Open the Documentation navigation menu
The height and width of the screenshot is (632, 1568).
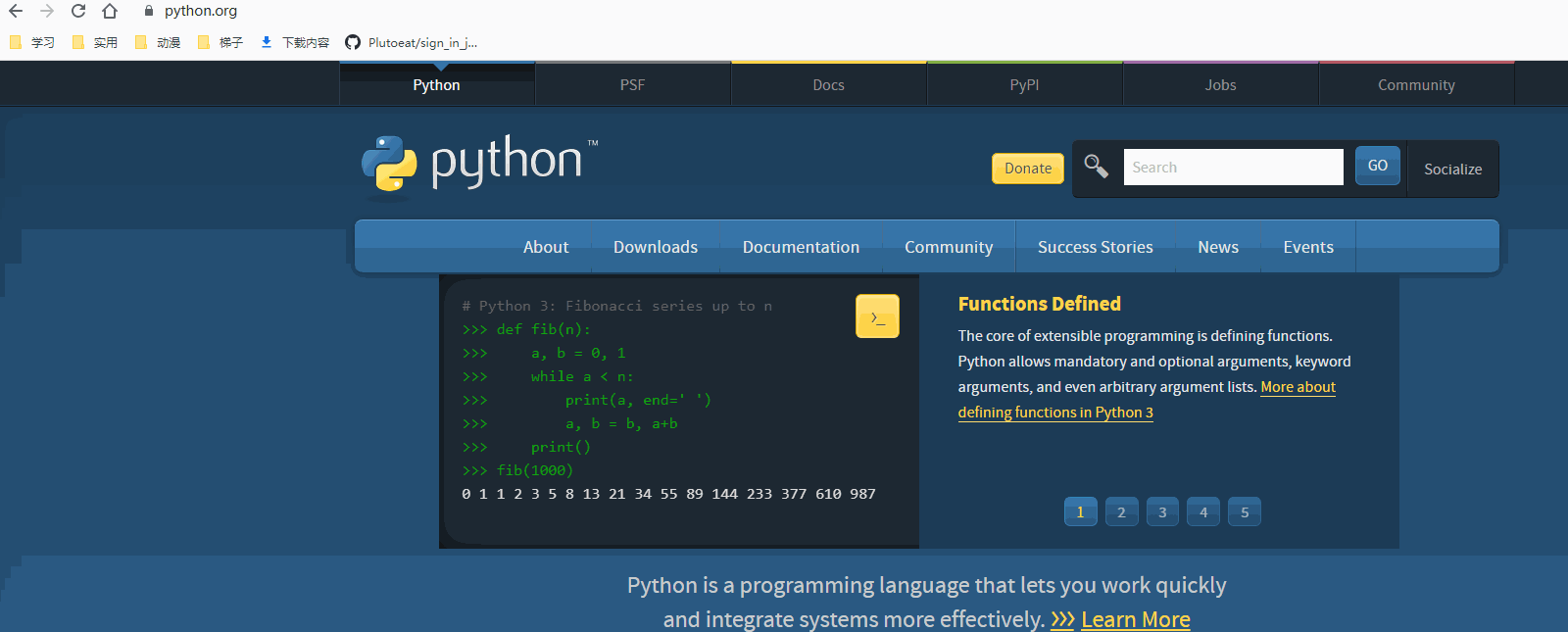pos(801,247)
